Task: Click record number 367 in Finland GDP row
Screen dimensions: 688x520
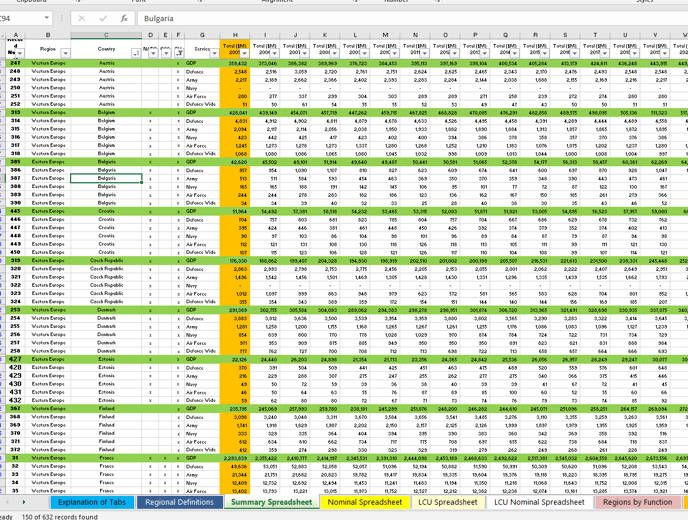Action: [15, 409]
